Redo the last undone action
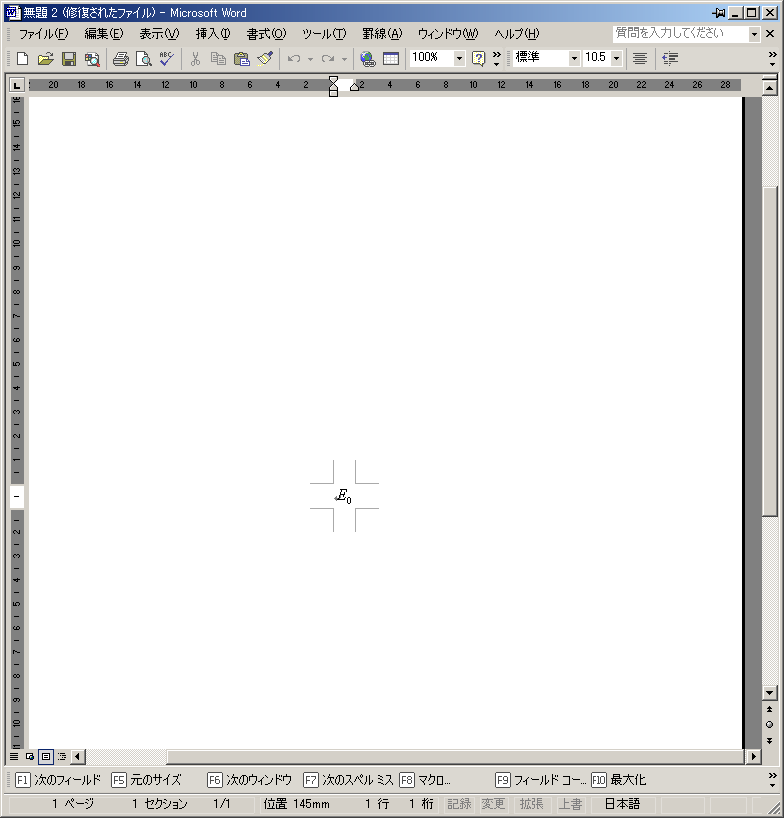784x818 pixels. pos(328,58)
